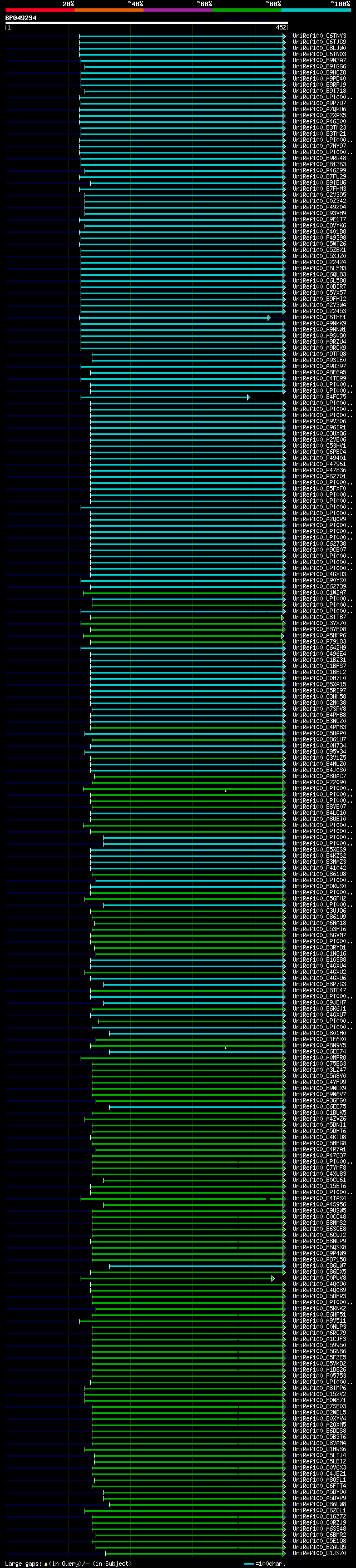The image size is (356, 1568).
Task: Click the query ID BP049234
Action: [x=21, y=18]
